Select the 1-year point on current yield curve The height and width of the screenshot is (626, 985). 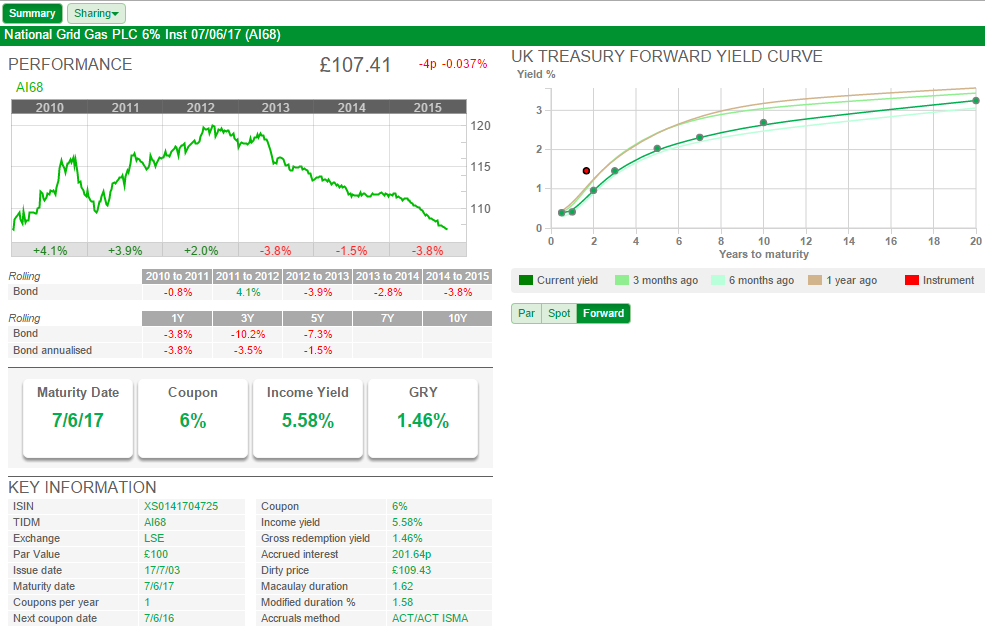[572, 212]
